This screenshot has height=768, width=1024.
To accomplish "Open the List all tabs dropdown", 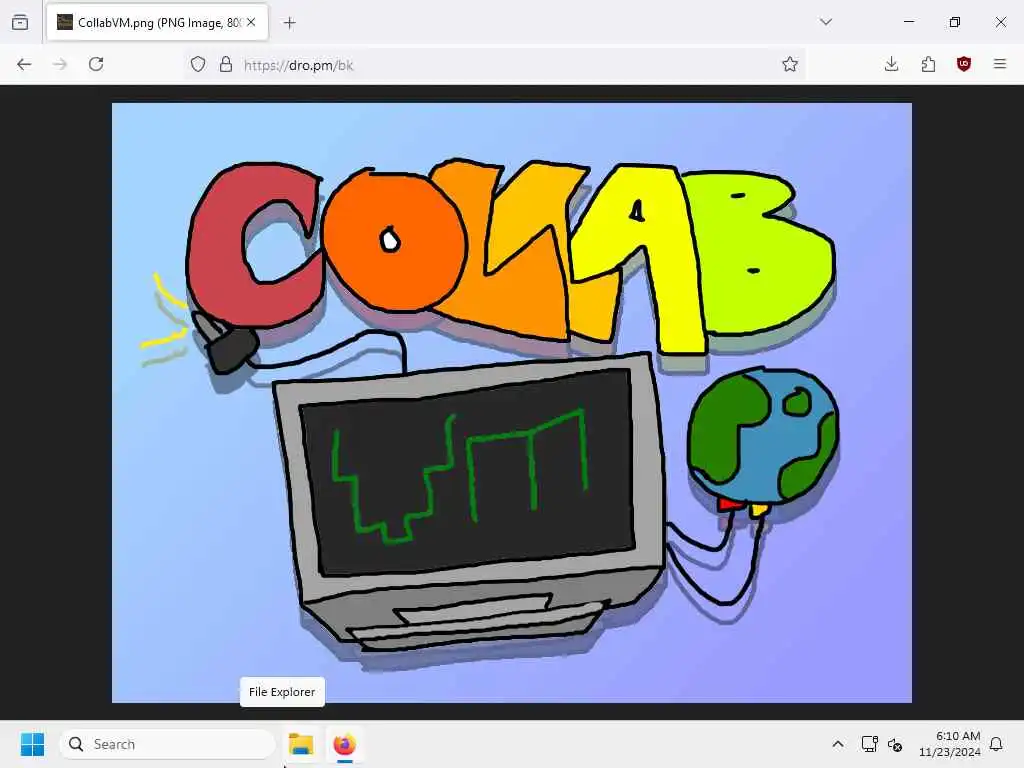I will (x=826, y=22).
